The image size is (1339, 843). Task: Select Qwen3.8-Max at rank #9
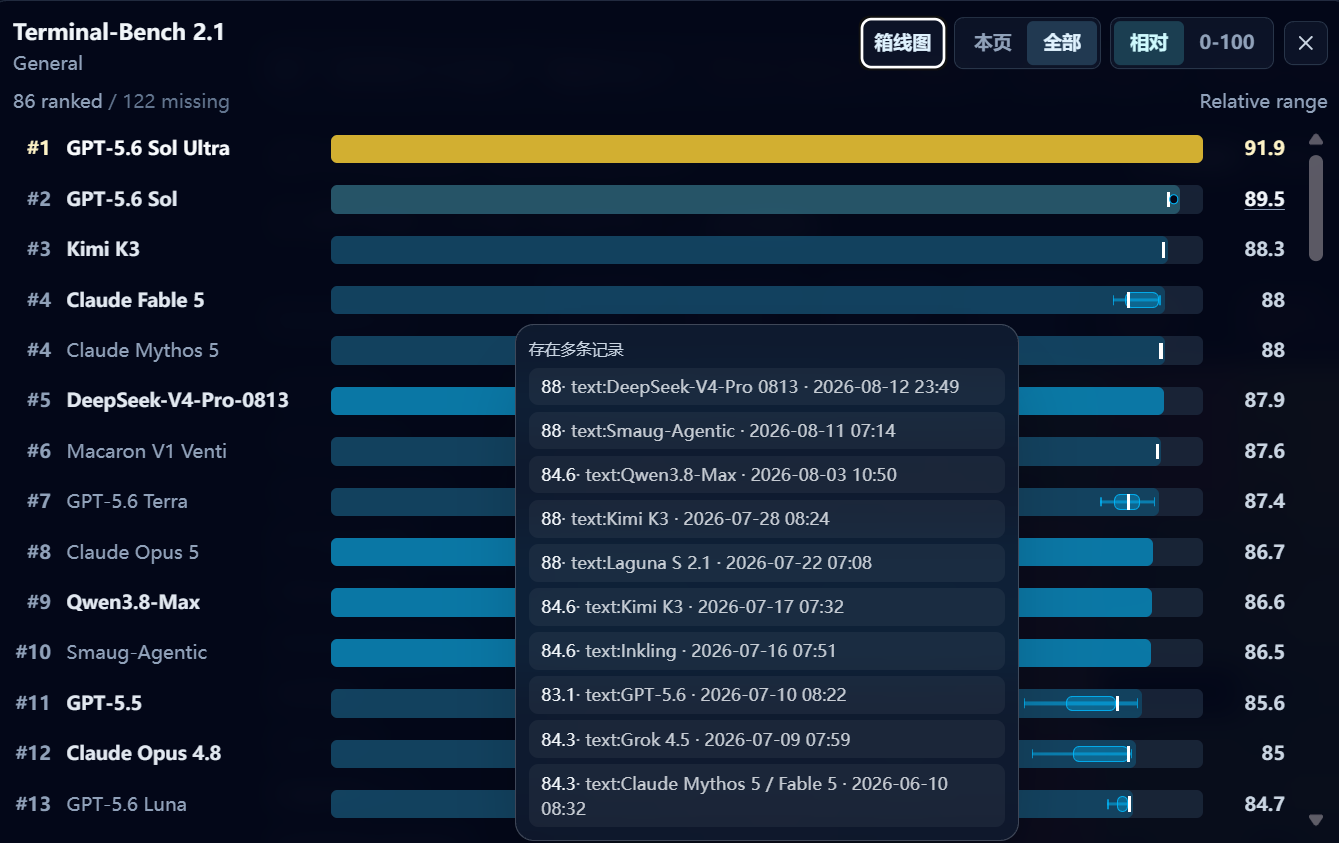pyautogui.click(x=133, y=602)
